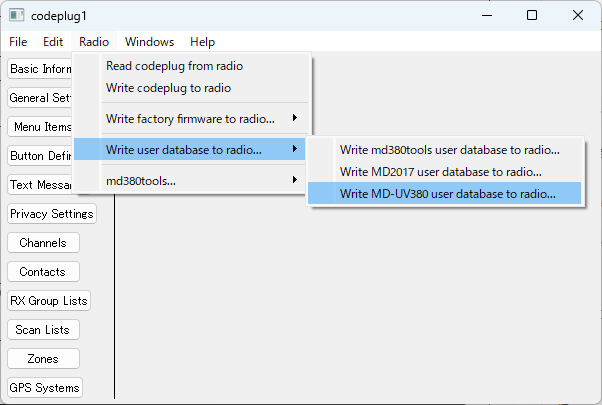Image resolution: width=602 pixels, height=405 pixels.
Task: Select Write MD2017 user database to radio
Action: pyautogui.click(x=440, y=172)
